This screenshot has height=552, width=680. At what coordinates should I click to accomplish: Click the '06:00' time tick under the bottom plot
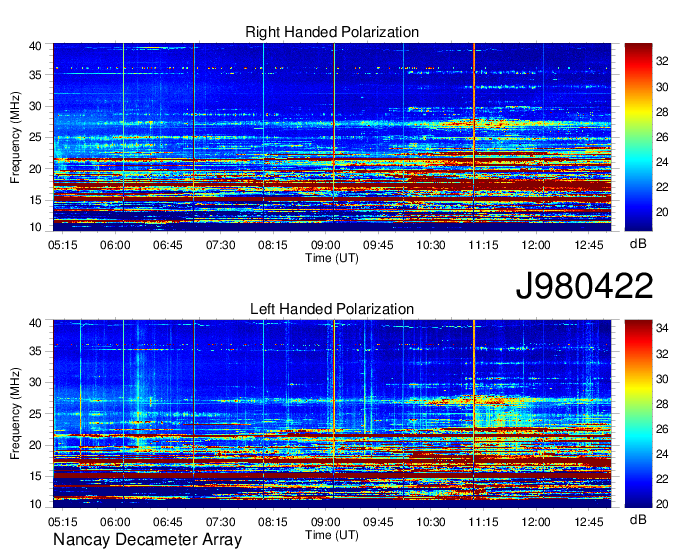pos(115,522)
